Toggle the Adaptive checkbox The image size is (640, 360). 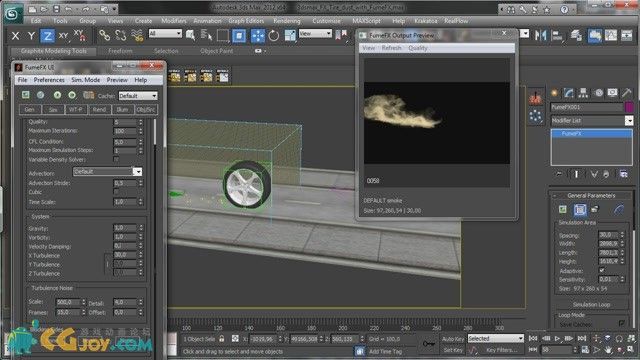point(602,270)
